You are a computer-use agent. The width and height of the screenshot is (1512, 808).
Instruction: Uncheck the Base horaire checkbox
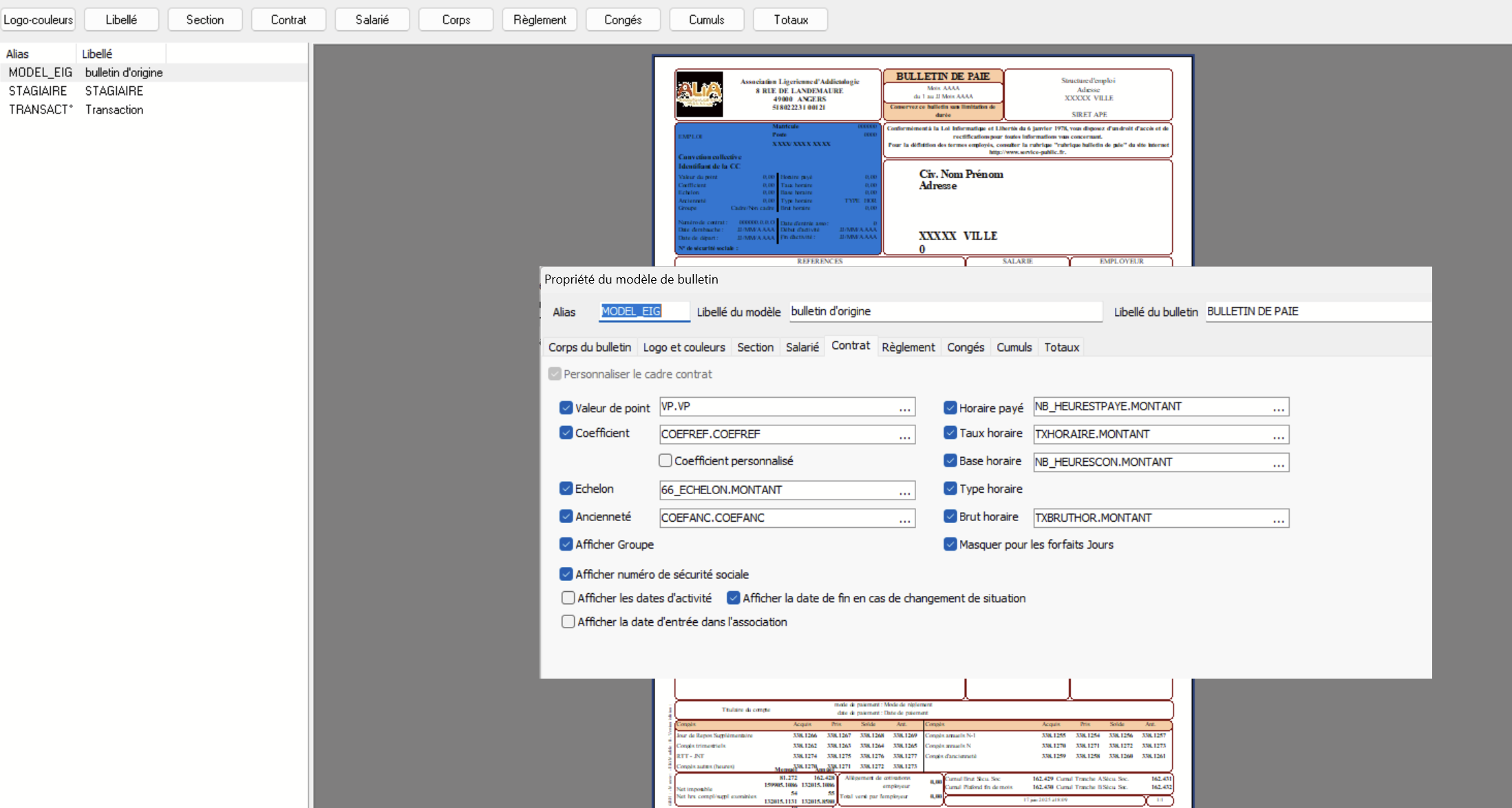pyautogui.click(x=950, y=460)
